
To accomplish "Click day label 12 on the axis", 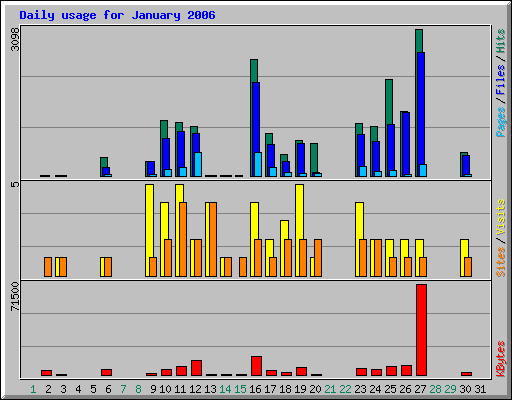I will point(195,389).
